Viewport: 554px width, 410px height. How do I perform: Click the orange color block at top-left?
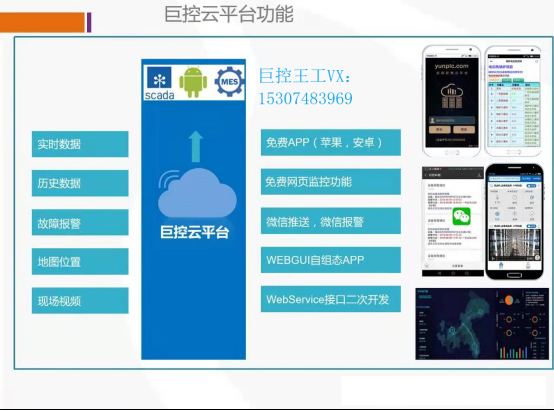[42, 23]
